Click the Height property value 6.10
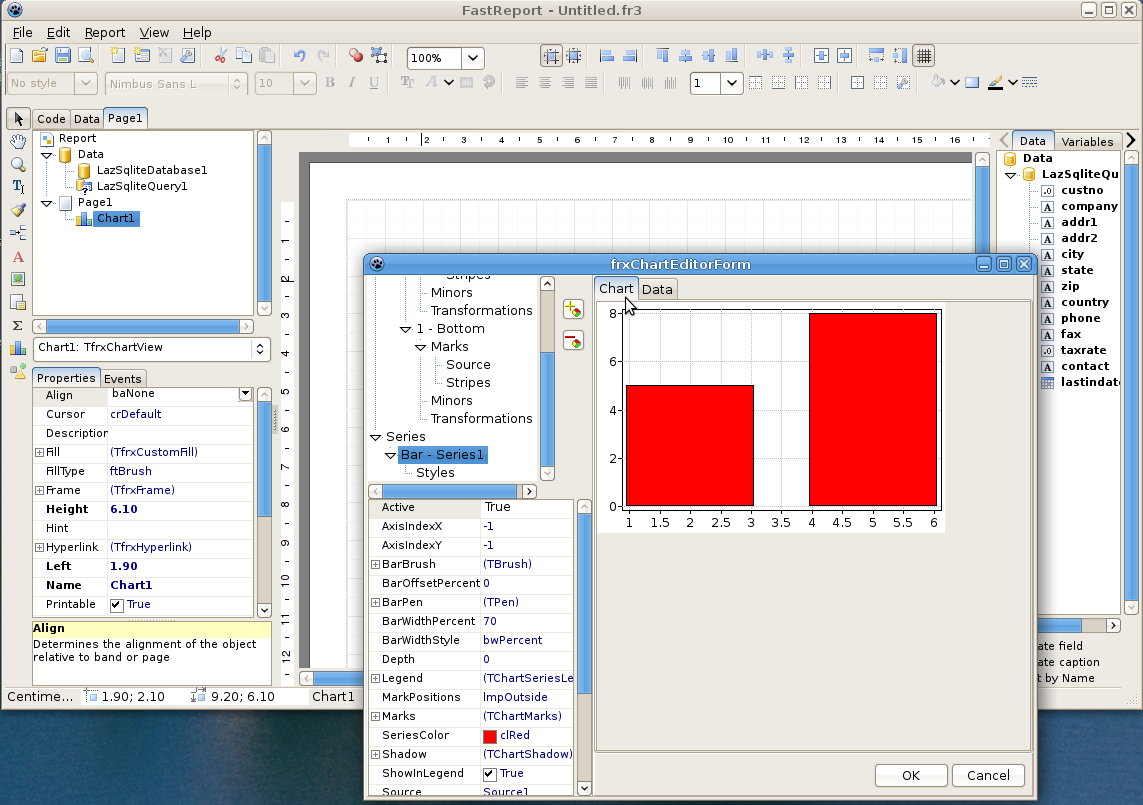The height and width of the screenshot is (805, 1143). [x=180, y=509]
